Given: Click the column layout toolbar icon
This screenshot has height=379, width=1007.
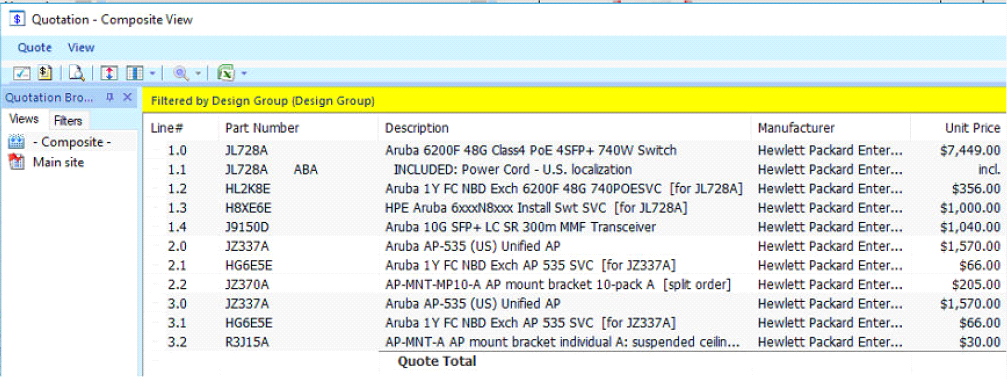Looking at the screenshot, I should [x=135, y=73].
